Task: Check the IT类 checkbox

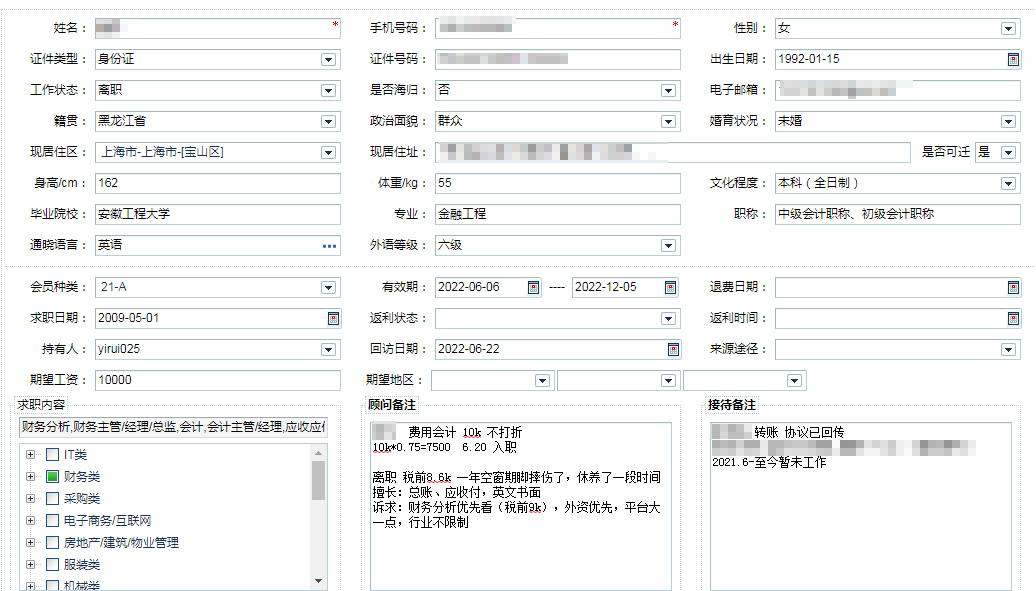Action: point(53,454)
